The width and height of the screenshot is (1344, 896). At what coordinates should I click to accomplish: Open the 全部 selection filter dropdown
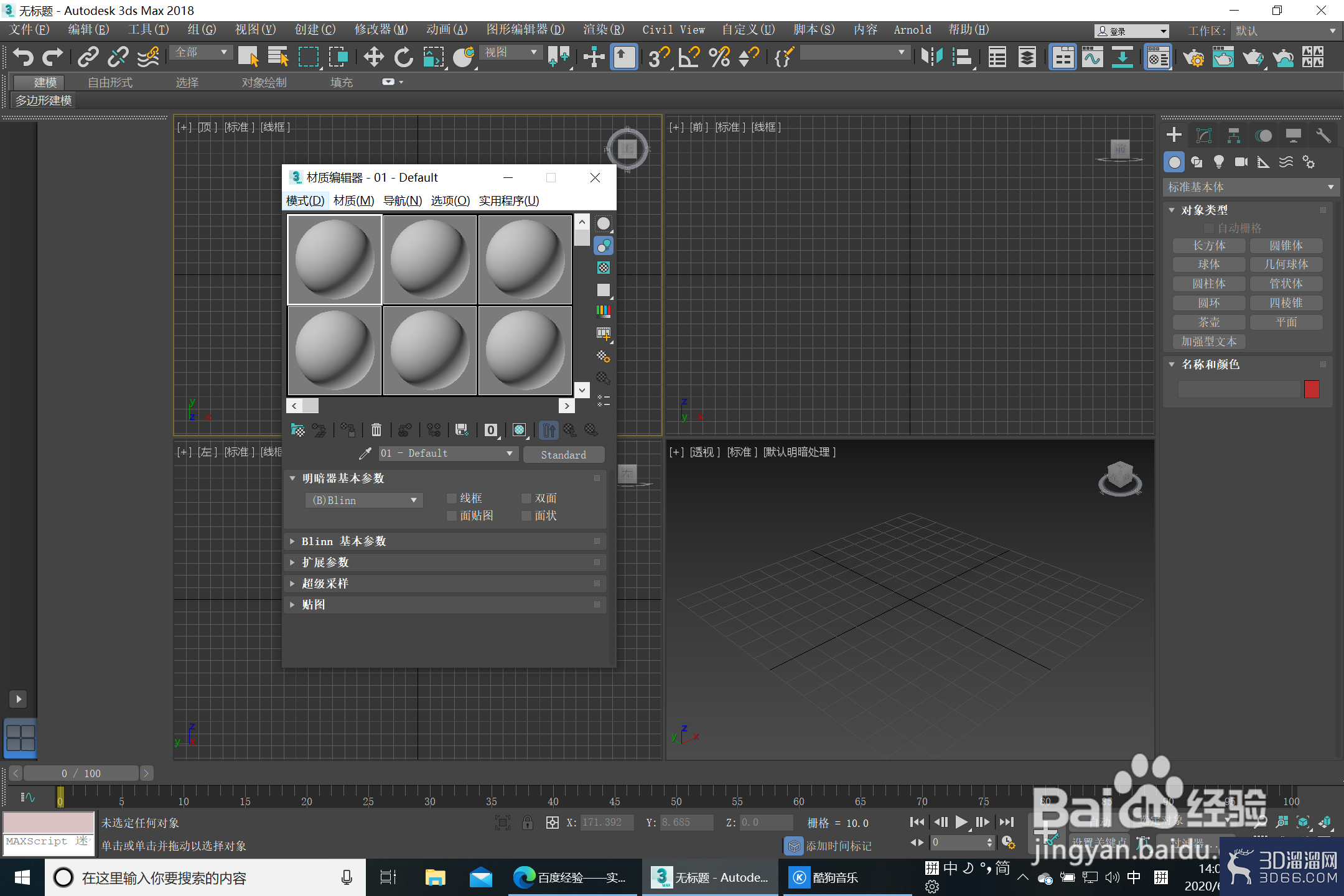202,53
